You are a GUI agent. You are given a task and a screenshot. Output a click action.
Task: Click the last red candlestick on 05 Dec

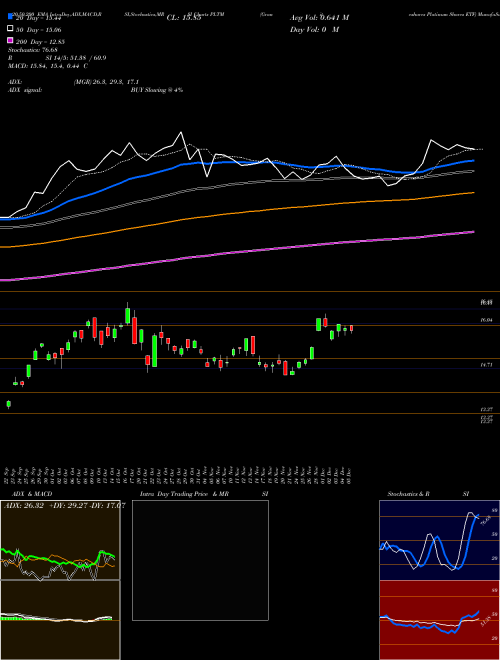351,329
